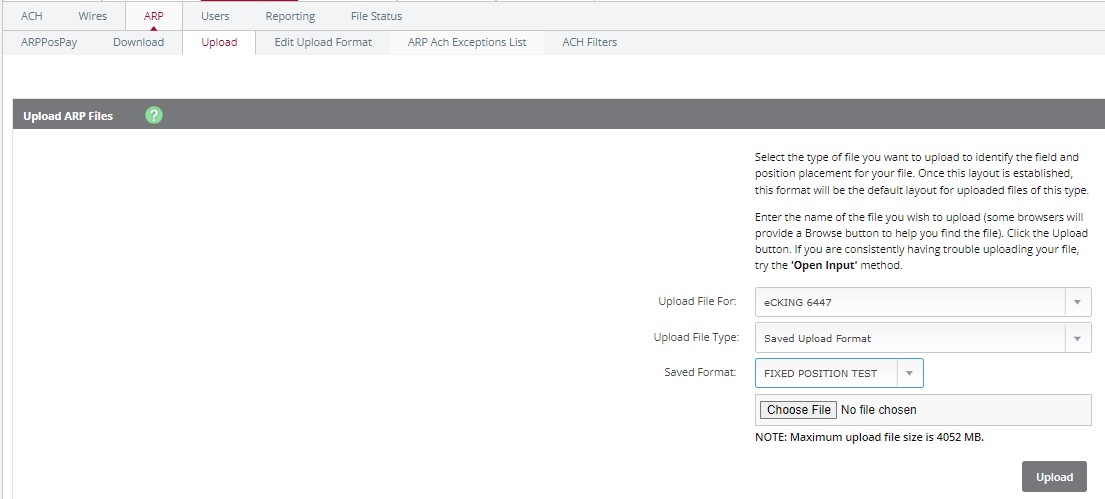Open the File Status tab
Viewport: 1105px width, 499px height.
376,16
